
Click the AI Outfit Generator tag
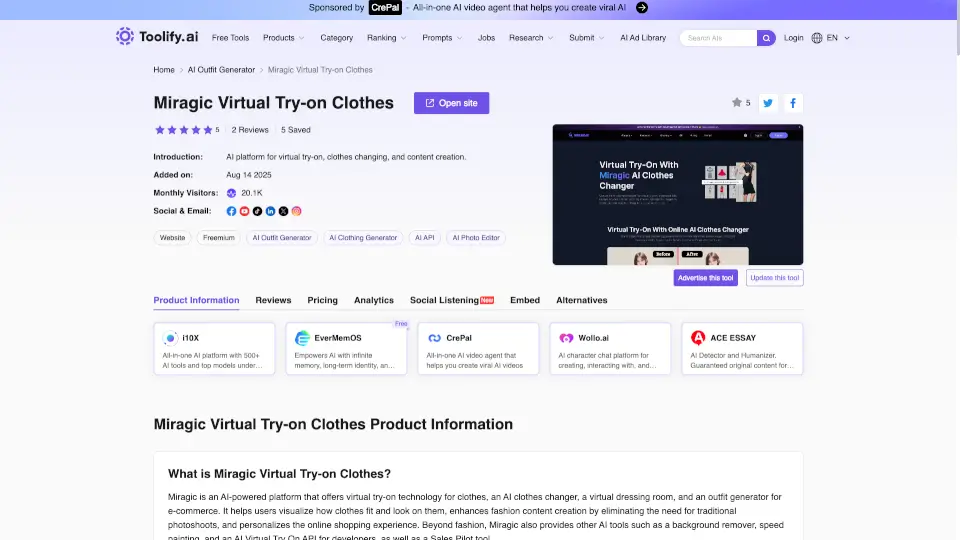point(282,238)
